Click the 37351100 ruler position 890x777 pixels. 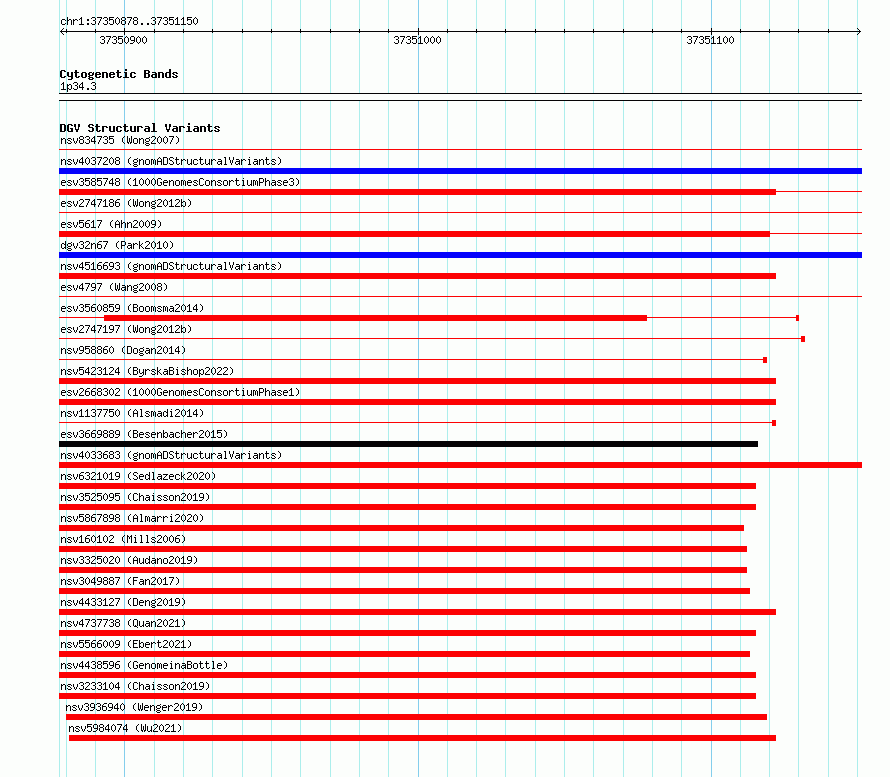pos(710,40)
